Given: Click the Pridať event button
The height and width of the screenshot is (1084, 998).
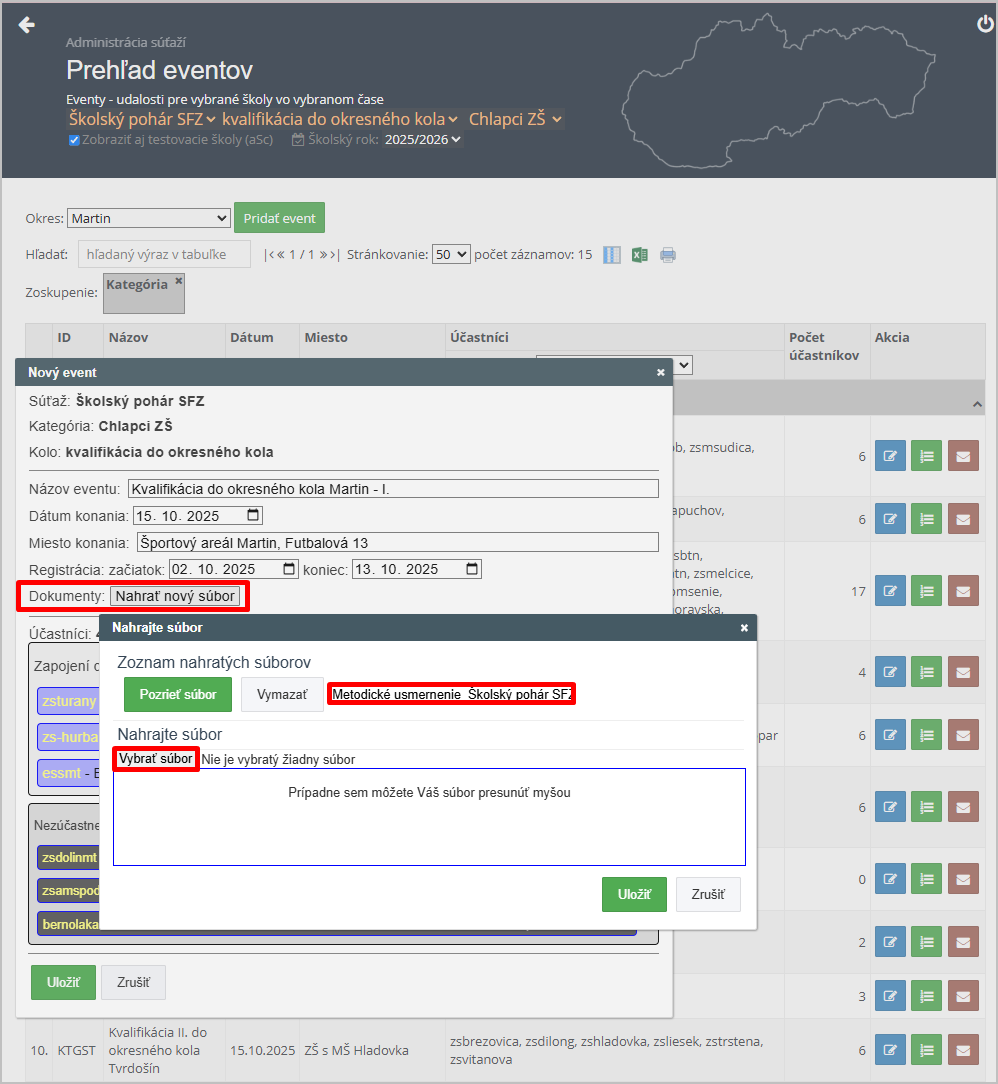Looking at the screenshot, I should click(279, 218).
